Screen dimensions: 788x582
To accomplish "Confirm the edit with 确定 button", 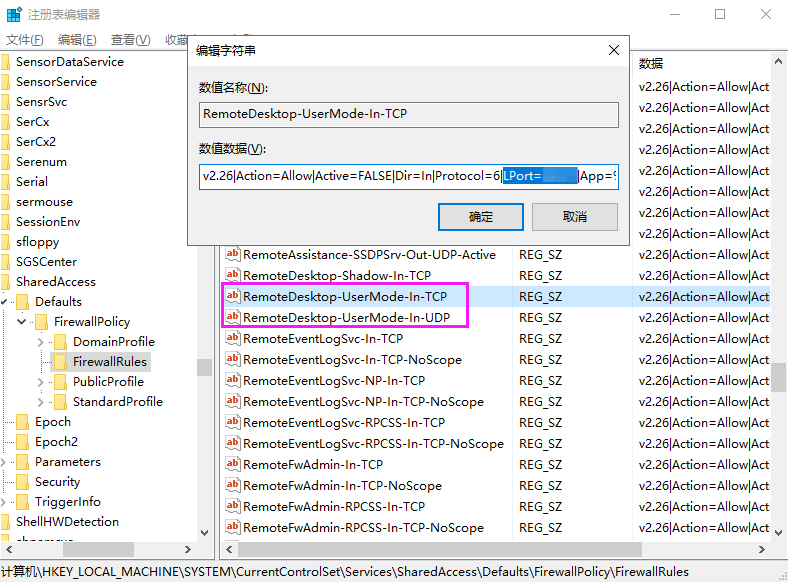I will tap(480, 217).
